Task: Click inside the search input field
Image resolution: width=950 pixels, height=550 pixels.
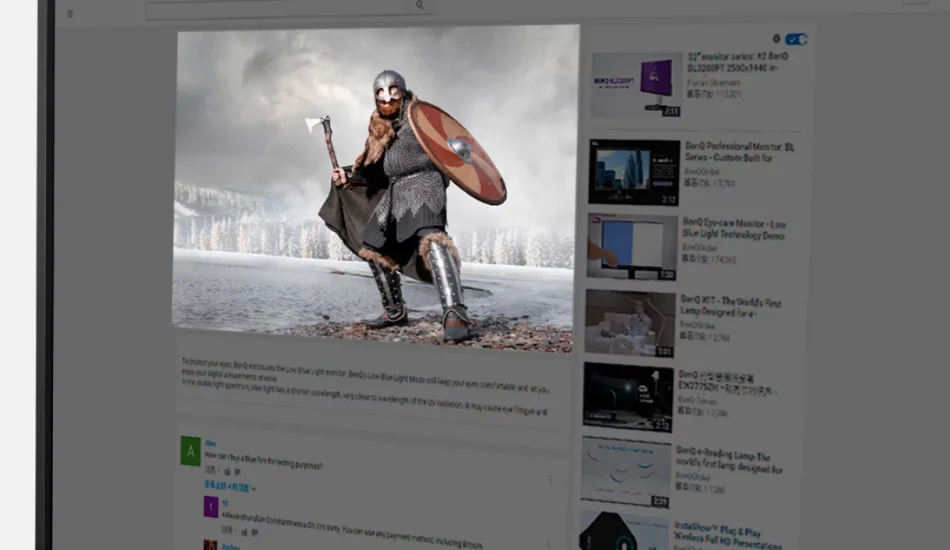Action: 280,10
